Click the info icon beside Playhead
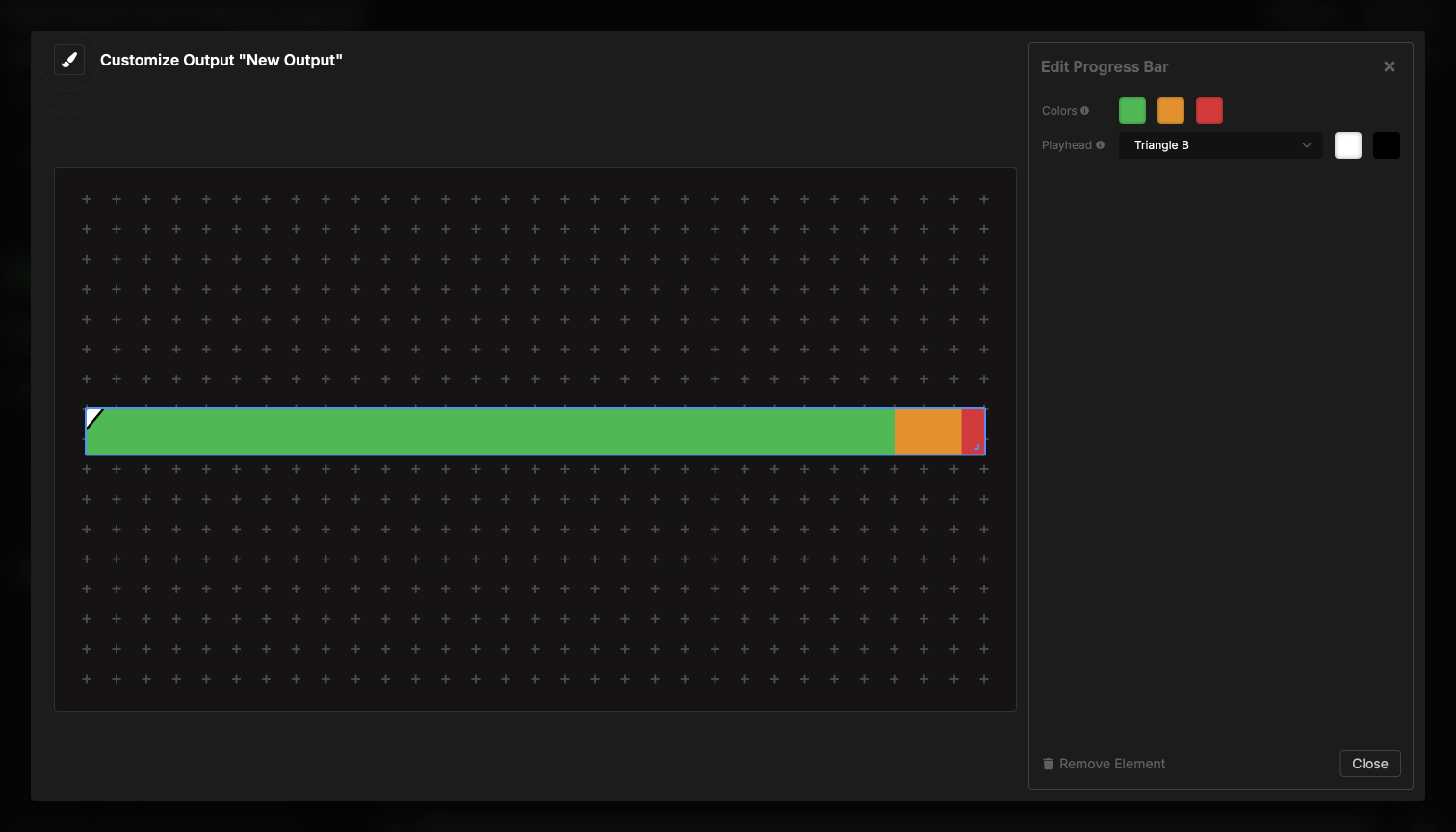1456x832 pixels. (x=1101, y=144)
